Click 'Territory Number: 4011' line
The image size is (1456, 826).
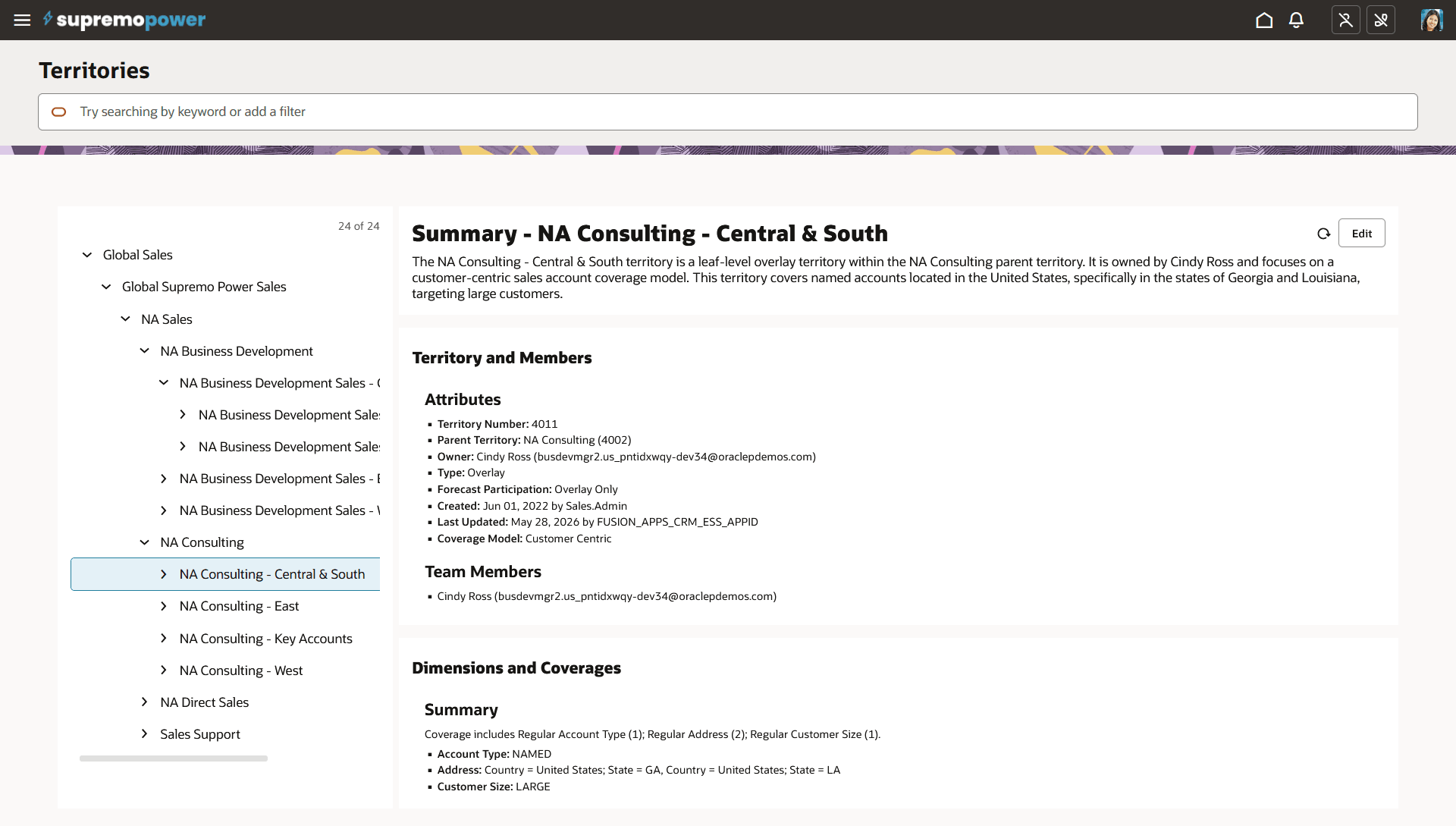497,424
